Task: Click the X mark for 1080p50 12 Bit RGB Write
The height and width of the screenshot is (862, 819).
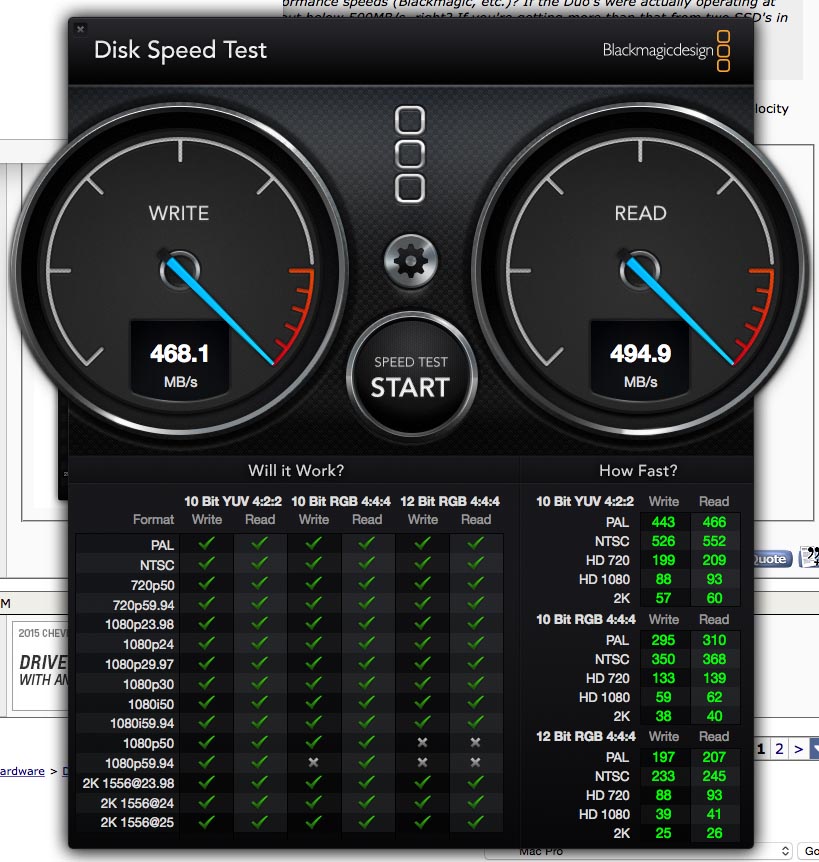Action: click(423, 743)
